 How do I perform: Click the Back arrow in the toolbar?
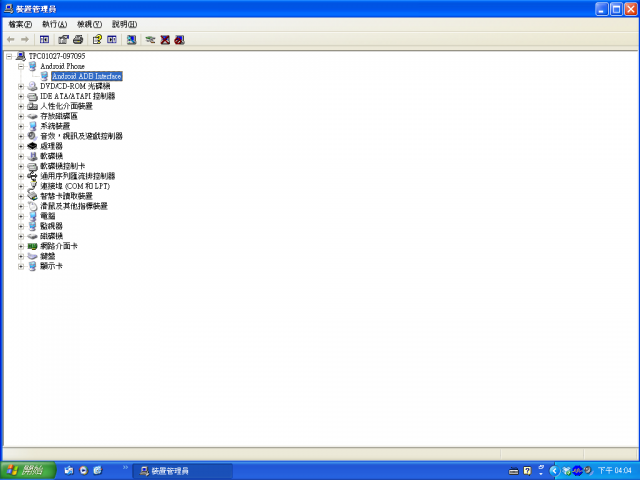pos(11,40)
